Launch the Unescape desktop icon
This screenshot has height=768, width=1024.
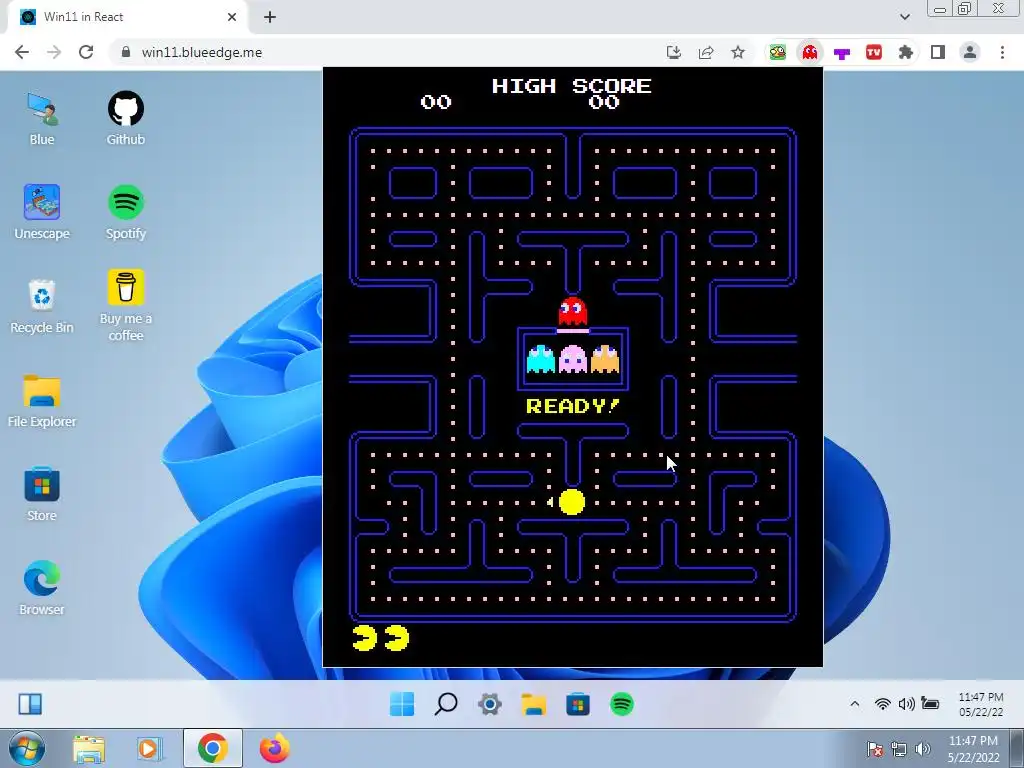coord(42,213)
